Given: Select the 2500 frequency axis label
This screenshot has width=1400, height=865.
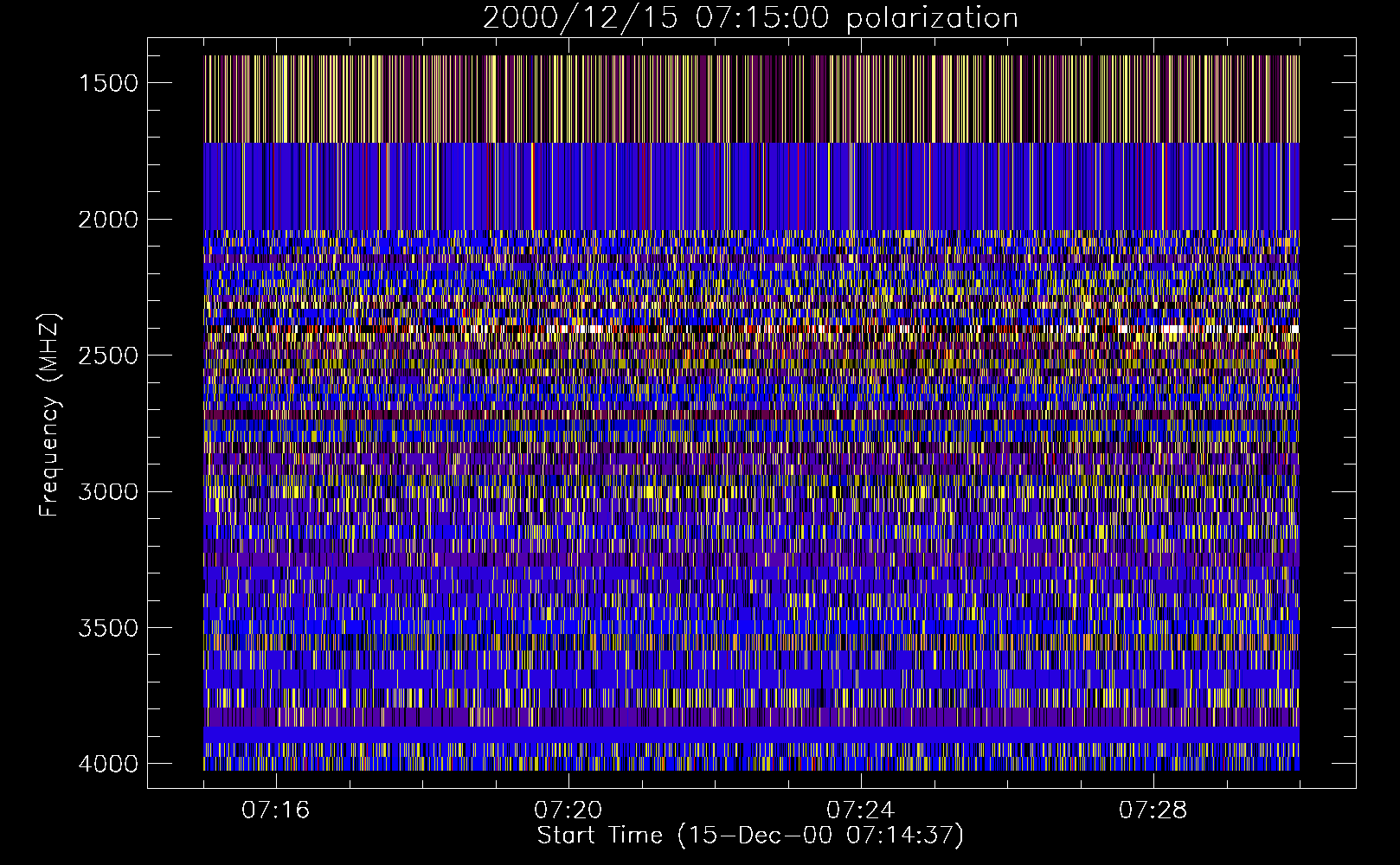Looking at the screenshot, I should coord(108,356).
